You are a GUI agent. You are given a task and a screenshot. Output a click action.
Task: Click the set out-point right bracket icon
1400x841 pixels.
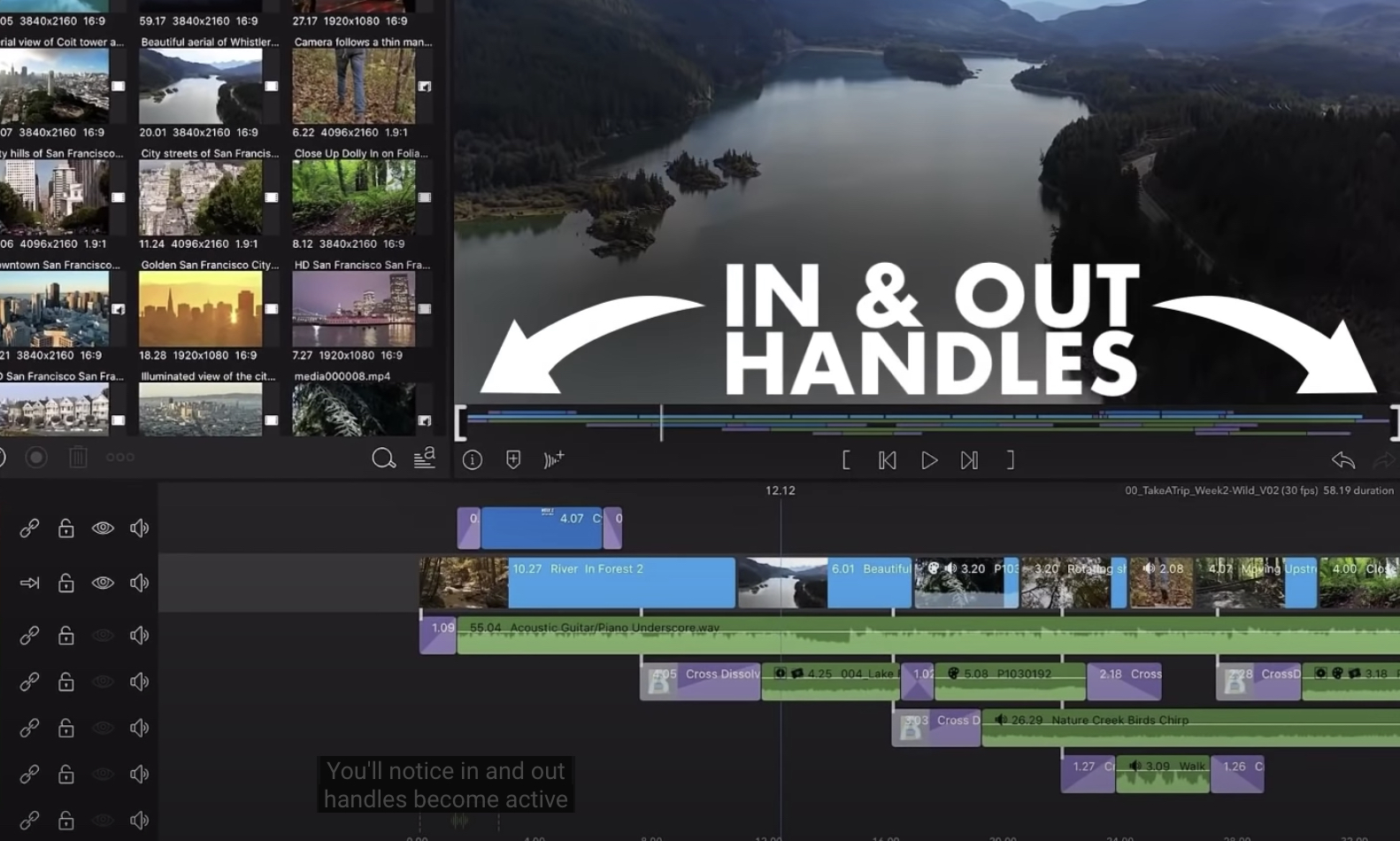[1010, 460]
